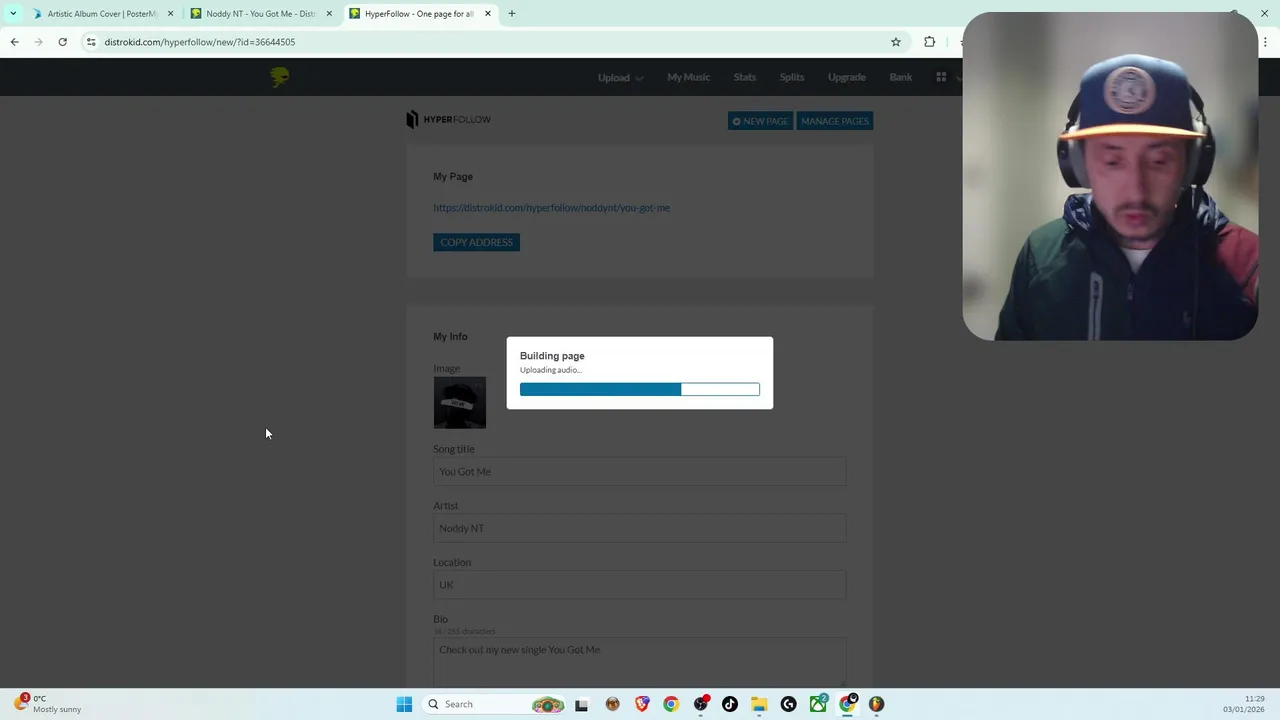Open the apps grid icon in DistroKid header

click(941, 77)
